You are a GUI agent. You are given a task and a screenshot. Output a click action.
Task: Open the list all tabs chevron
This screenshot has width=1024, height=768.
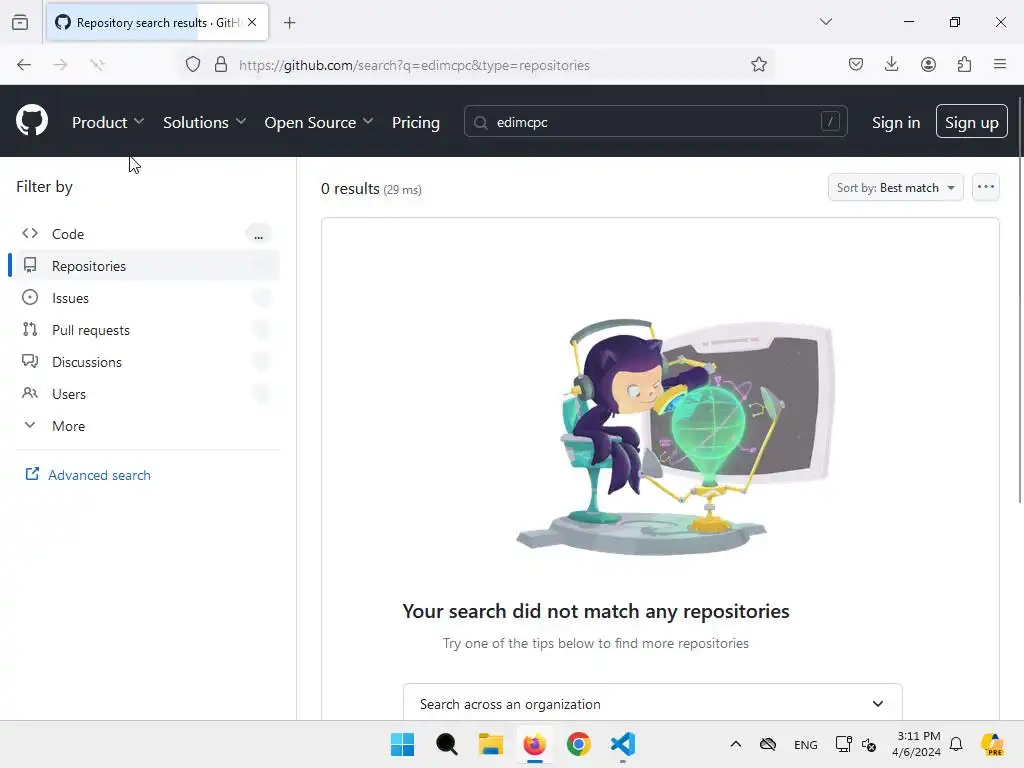(x=825, y=22)
